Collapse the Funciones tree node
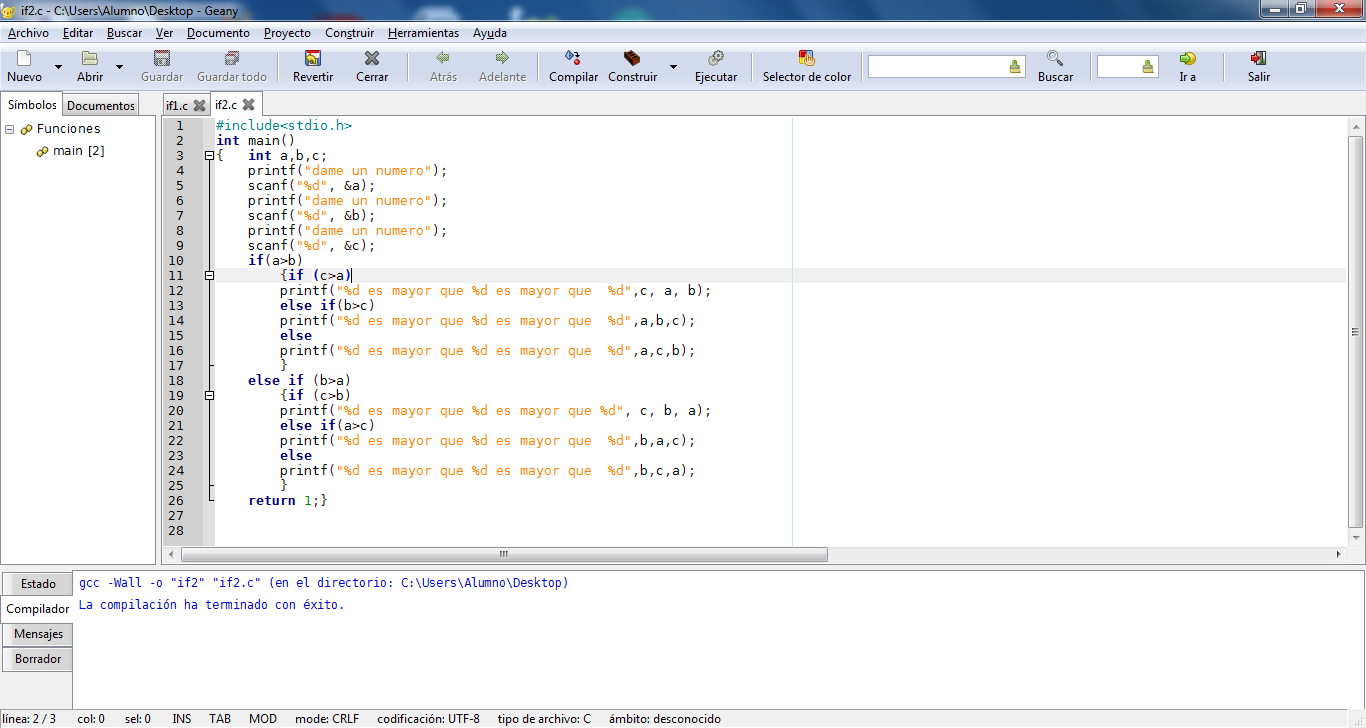1366x728 pixels. tap(9, 128)
